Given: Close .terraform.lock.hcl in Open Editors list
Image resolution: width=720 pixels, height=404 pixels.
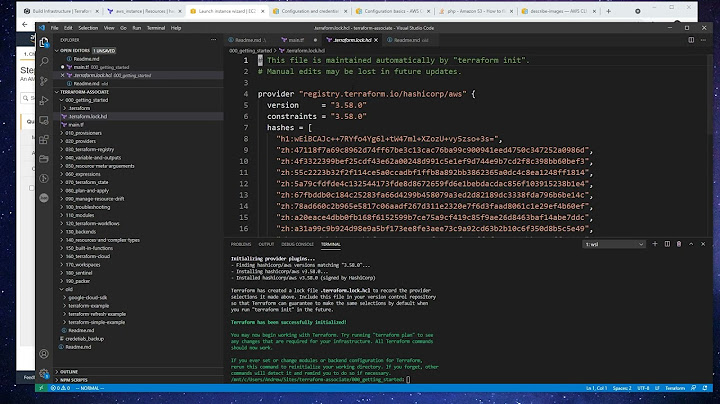Looking at the screenshot, I should pos(63,75).
